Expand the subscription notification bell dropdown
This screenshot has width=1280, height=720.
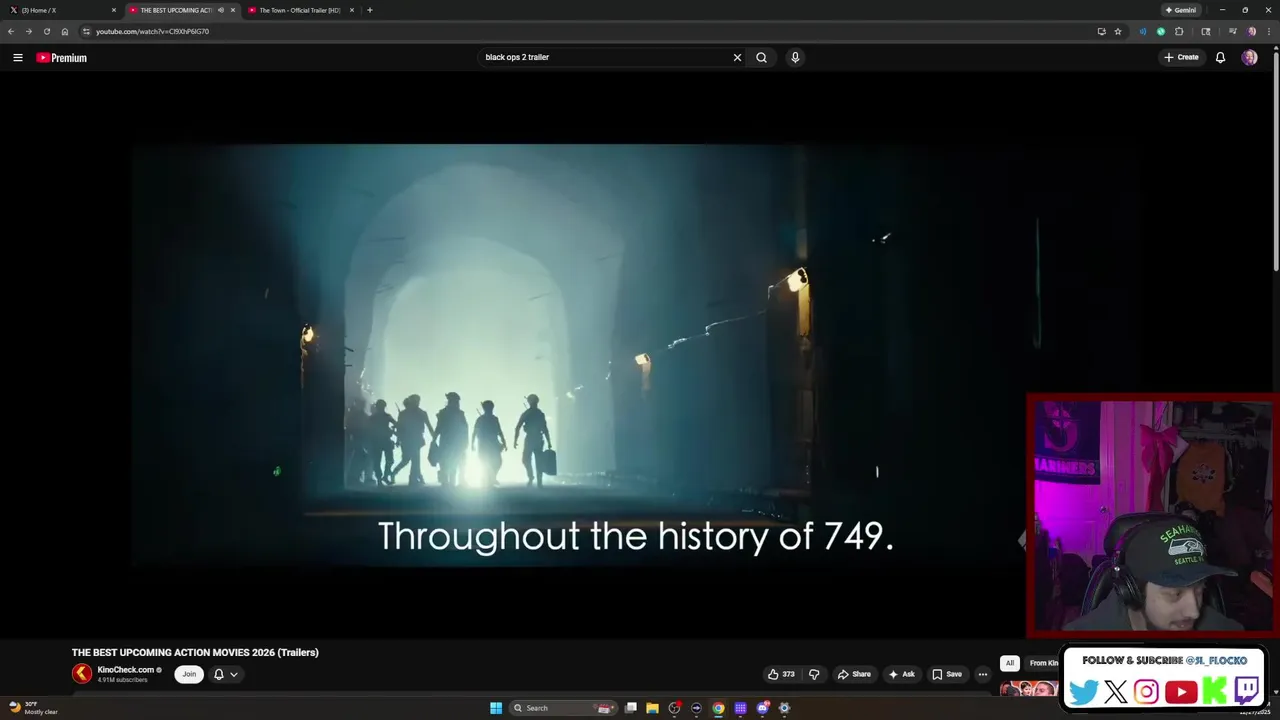(x=226, y=674)
